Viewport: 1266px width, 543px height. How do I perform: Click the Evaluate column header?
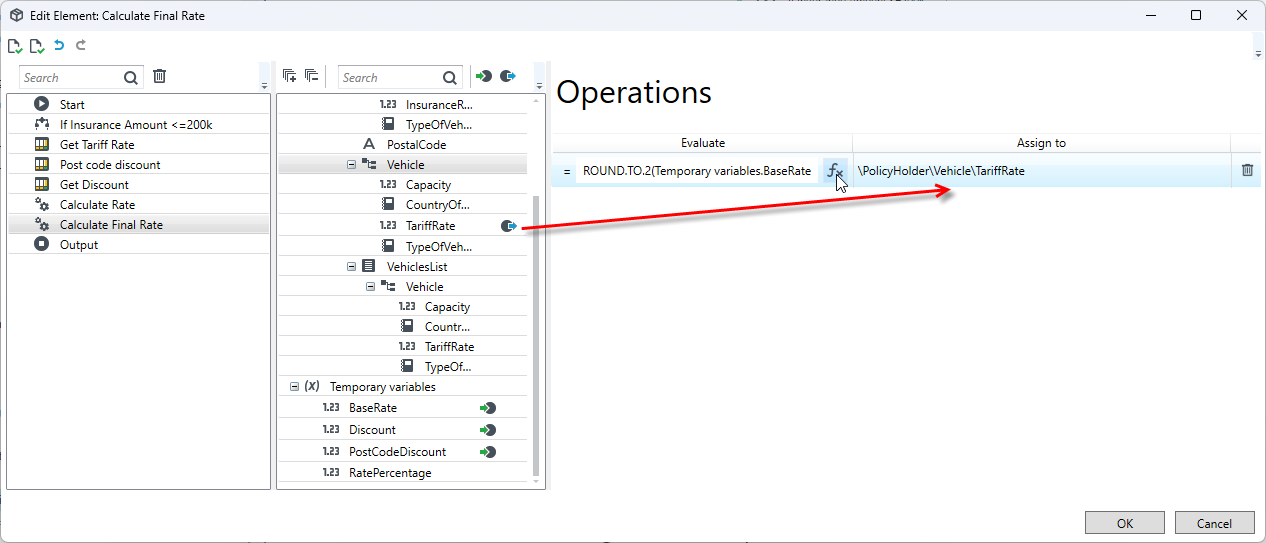pyautogui.click(x=703, y=143)
